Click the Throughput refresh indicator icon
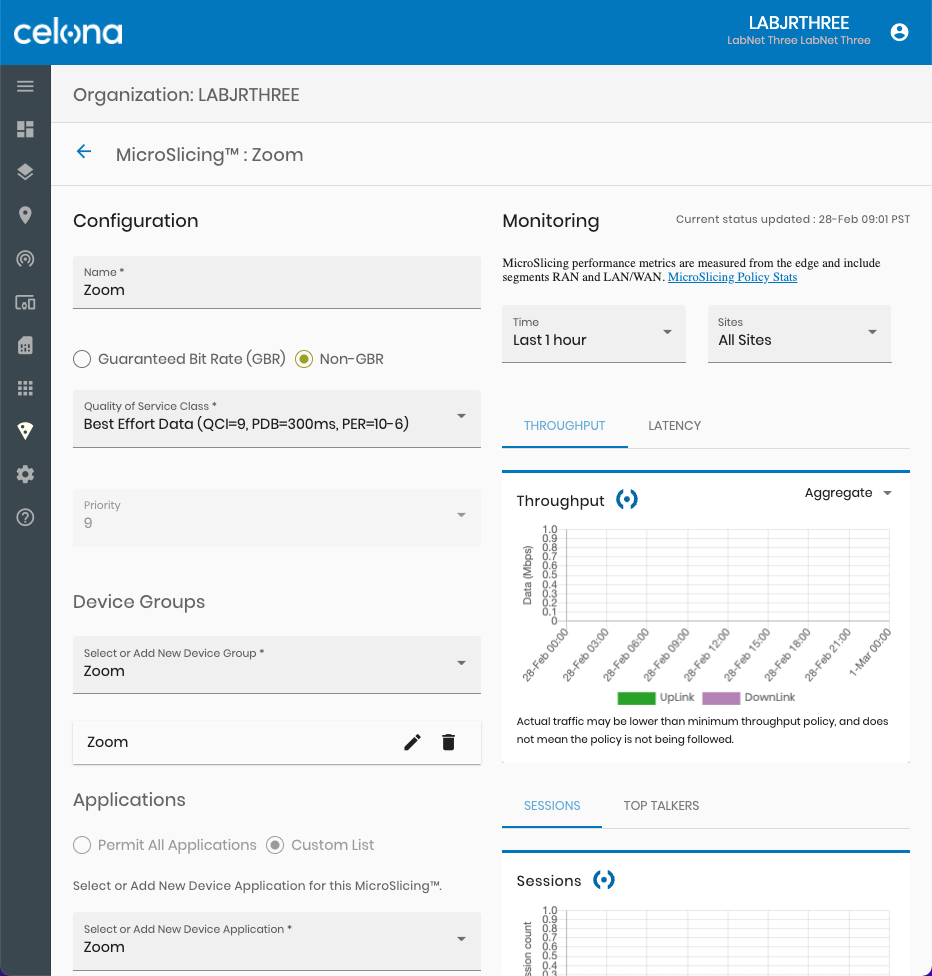The height and width of the screenshot is (976, 932). point(627,499)
